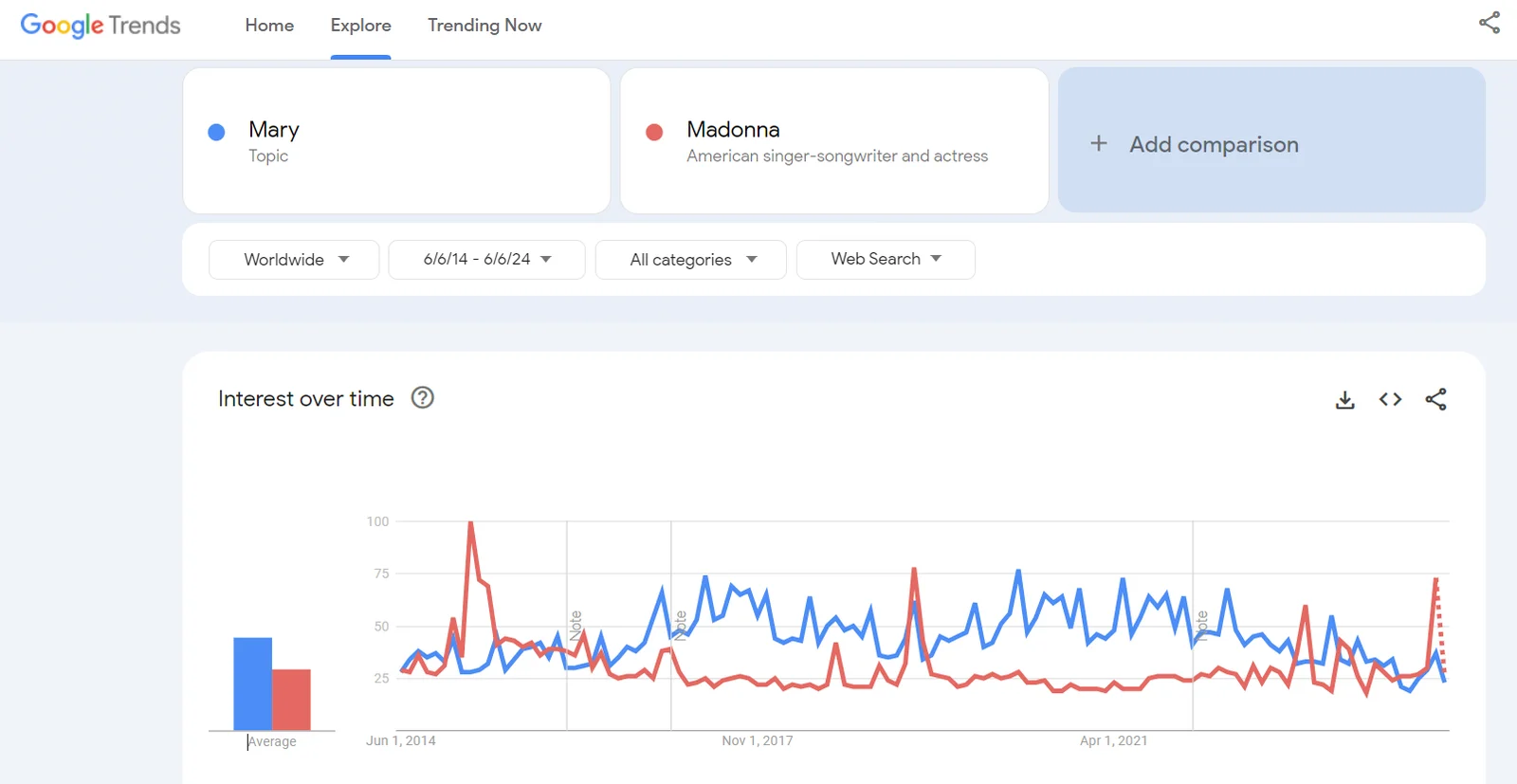Click the blue Mary average bar

coord(252,684)
